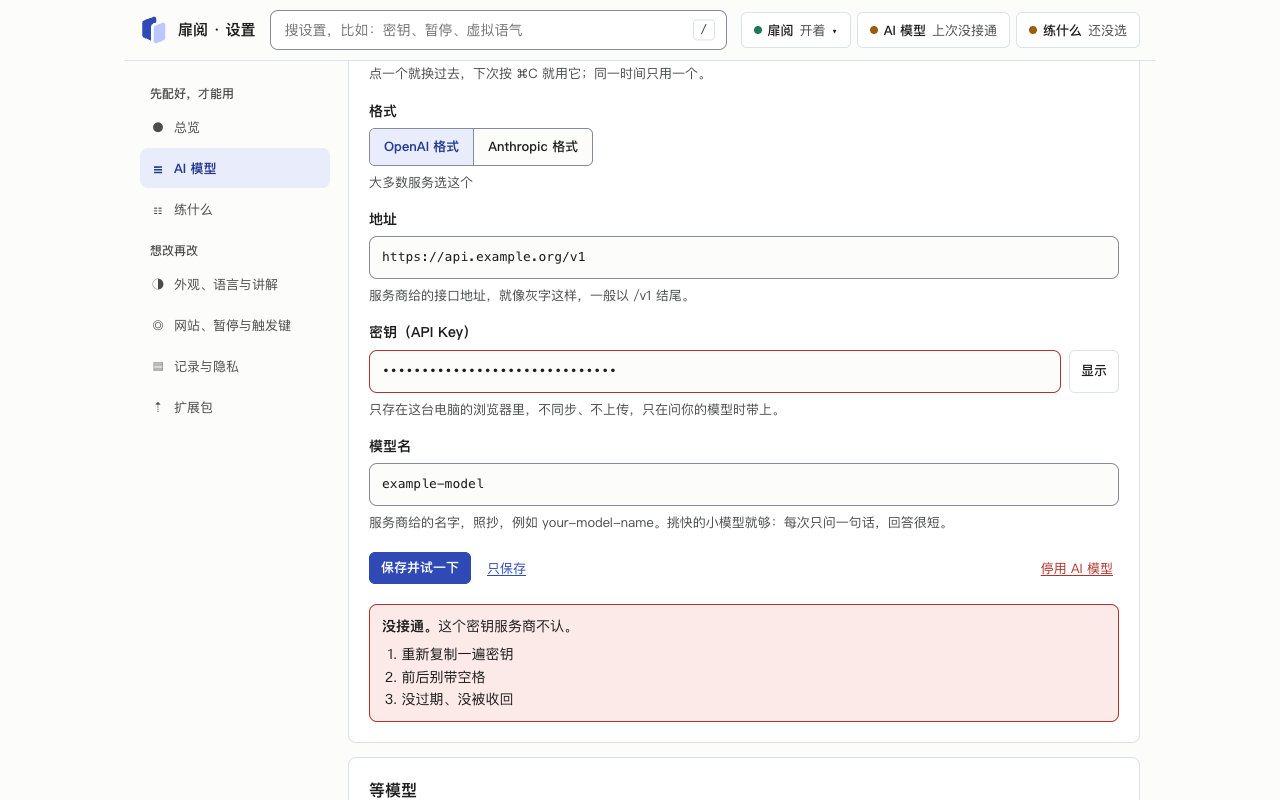Click the tip "没过期、没被收回"
Screen dimensions: 1280x800
tap(458, 699)
